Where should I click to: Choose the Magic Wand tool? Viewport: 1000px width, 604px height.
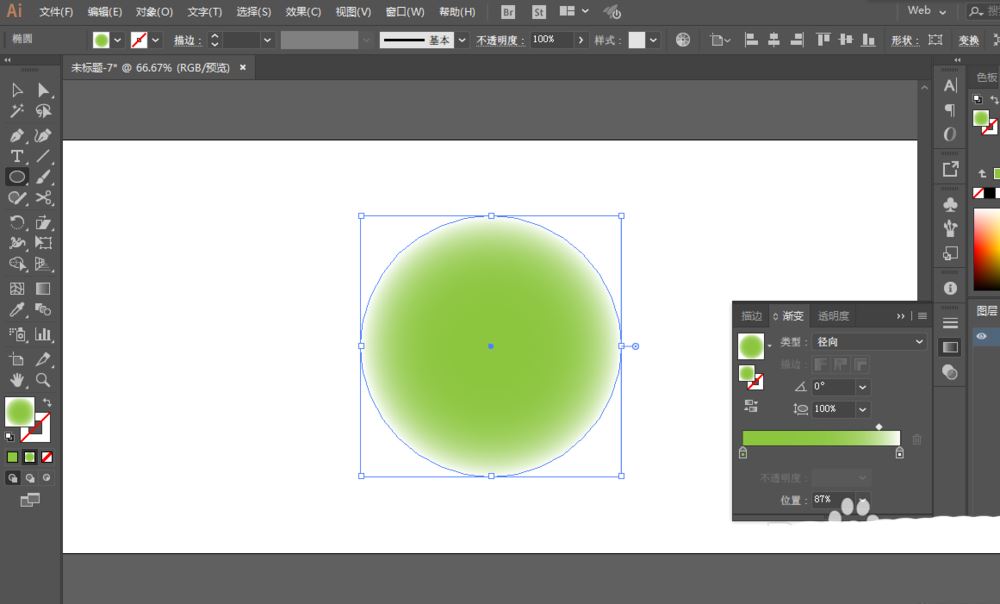(x=17, y=111)
